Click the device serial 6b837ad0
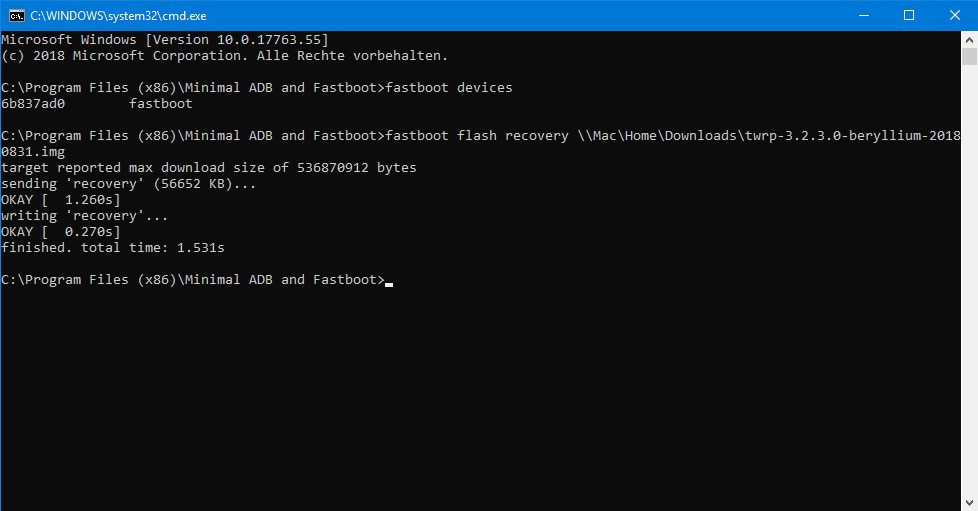This screenshot has width=978, height=511. pyautogui.click(x=33, y=104)
